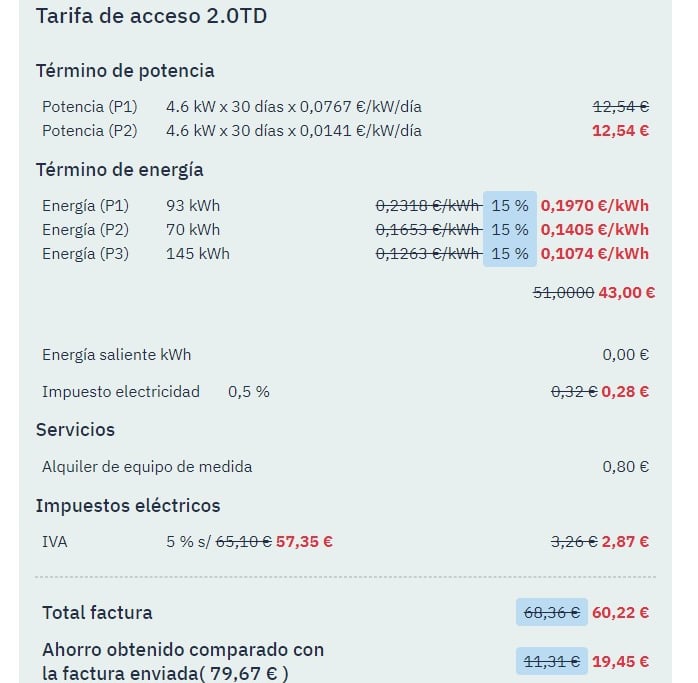The width and height of the screenshot is (698, 683).
Task: Click the red 12,54 € Potencia P2 amount
Action: [x=620, y=130]
